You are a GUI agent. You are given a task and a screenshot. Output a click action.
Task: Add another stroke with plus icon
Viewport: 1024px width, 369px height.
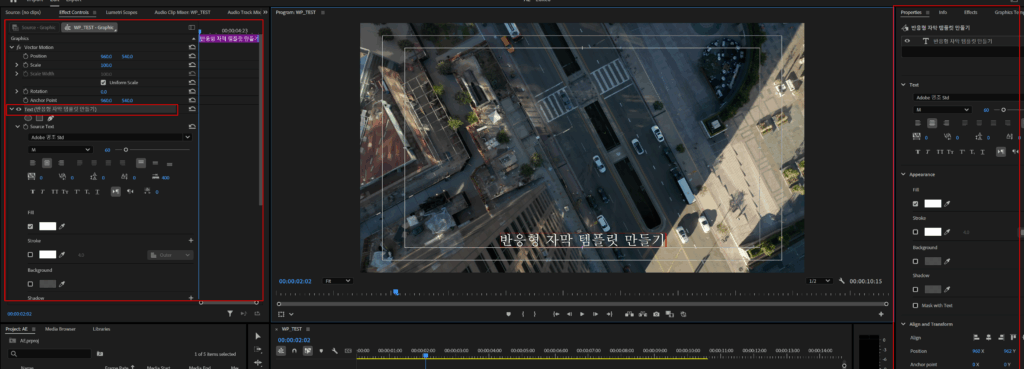(191, 241)
